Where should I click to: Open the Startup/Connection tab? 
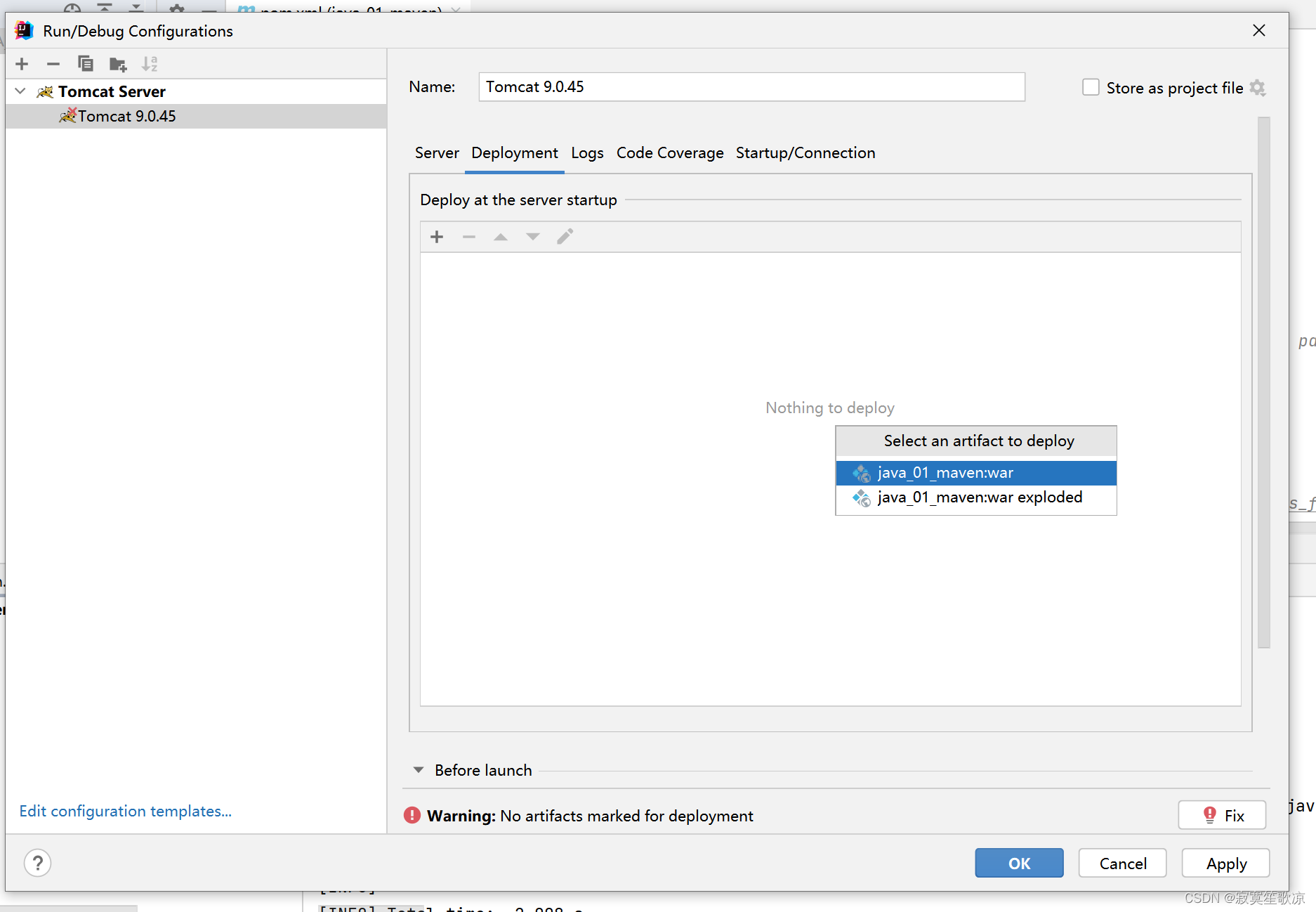click(x=805, y=152)
